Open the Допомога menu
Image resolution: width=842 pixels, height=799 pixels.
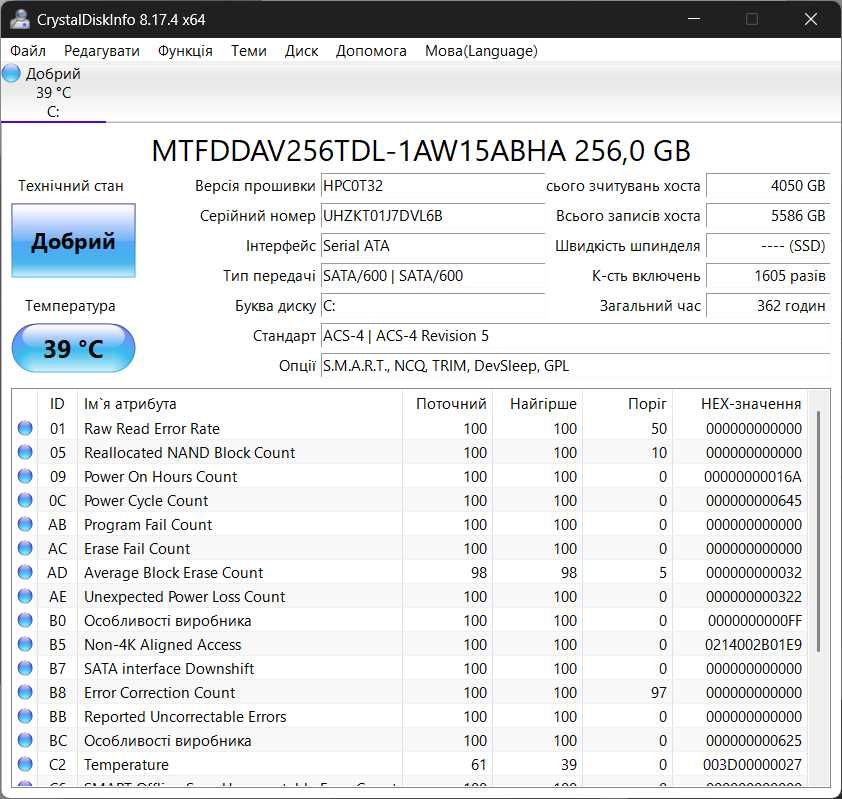pos(371,51)
